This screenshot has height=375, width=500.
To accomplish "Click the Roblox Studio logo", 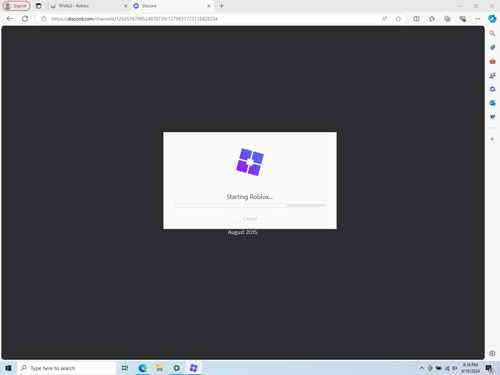I will click(250, 162).
